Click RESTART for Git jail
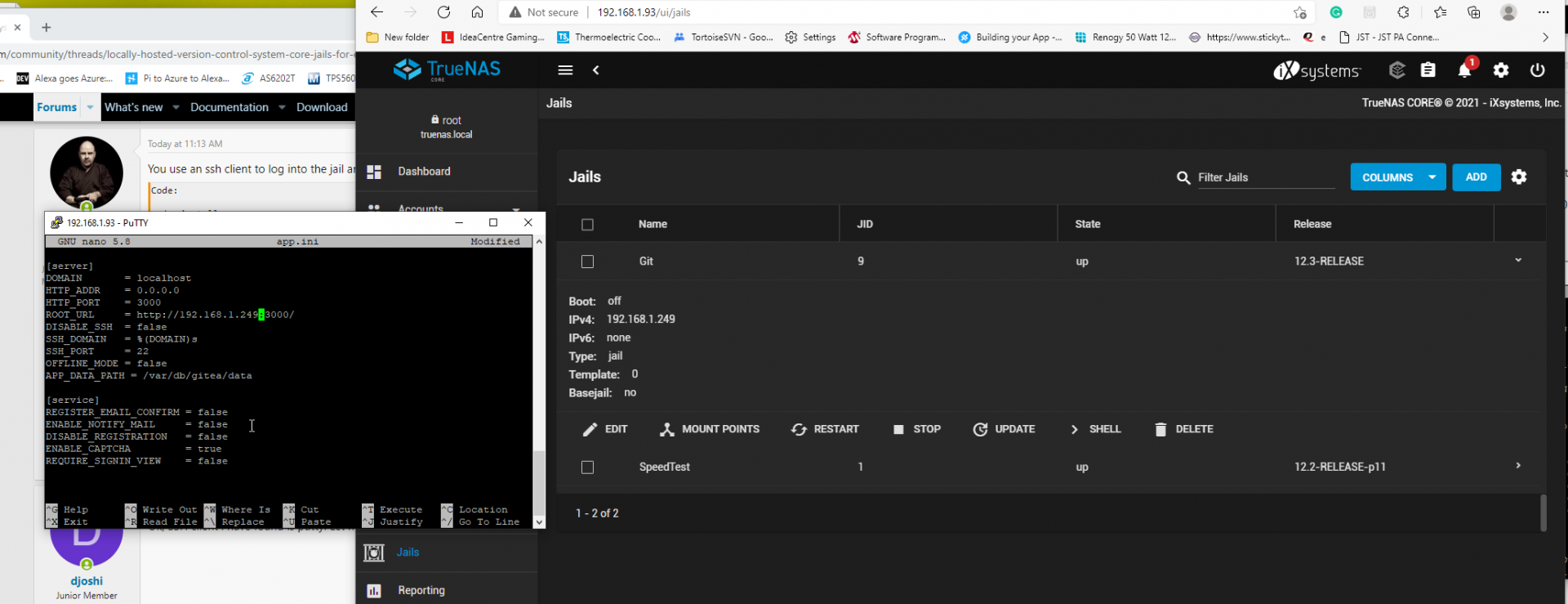The height and width of the screenshot is (604, 1568). (825, 429)
